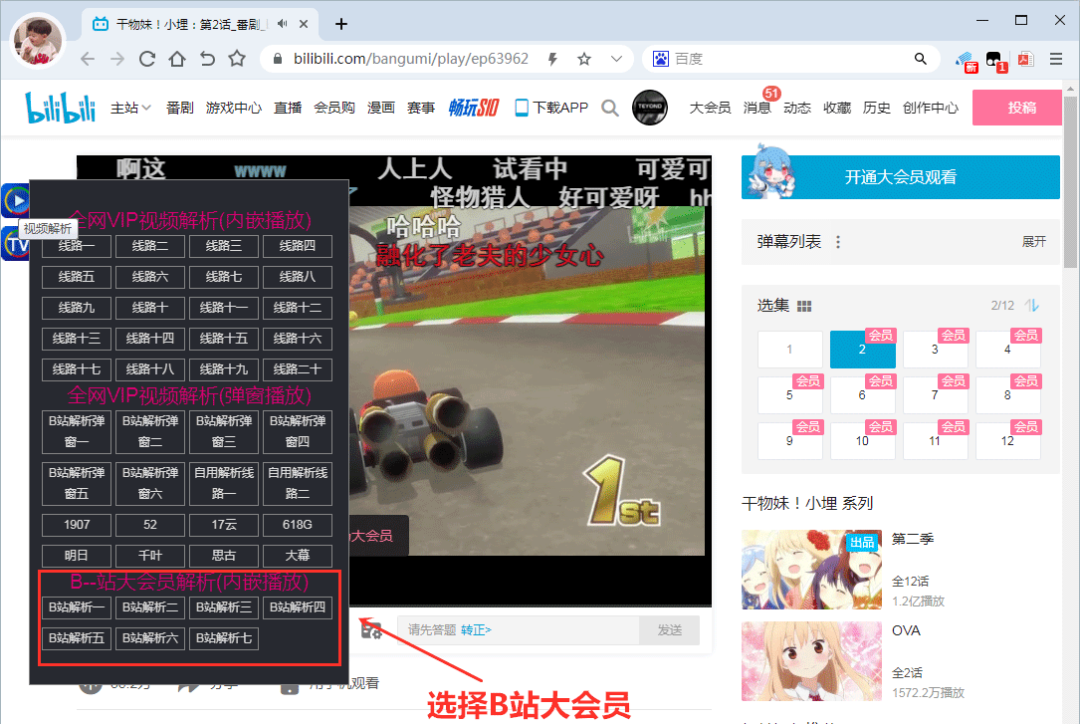Image resolution: width=1080 pixels, height=724 pixels.
Task: Expand the danmaku list with 展开
Action: pos(1033,242)
